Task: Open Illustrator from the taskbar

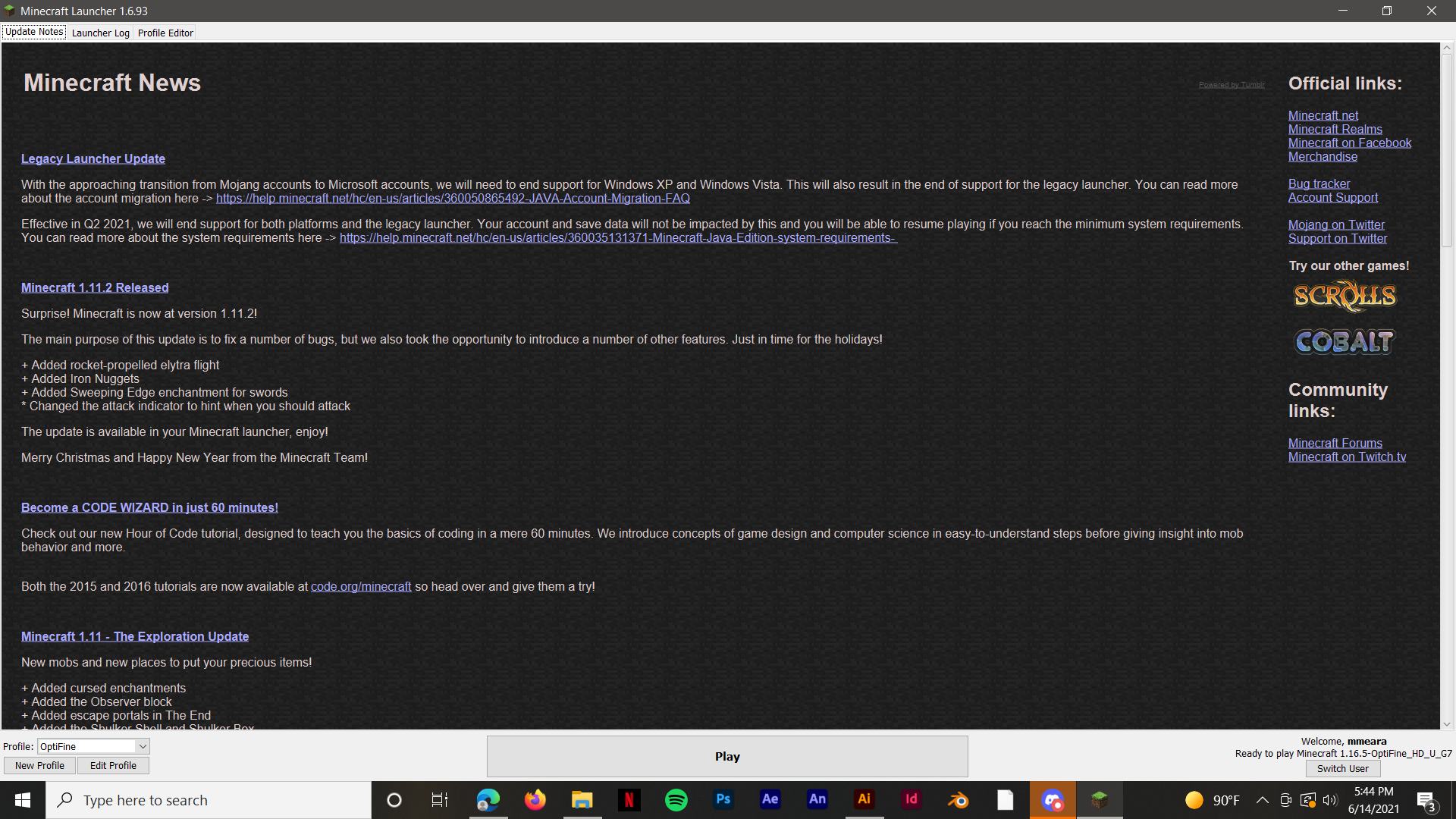Action: (864, 800)
